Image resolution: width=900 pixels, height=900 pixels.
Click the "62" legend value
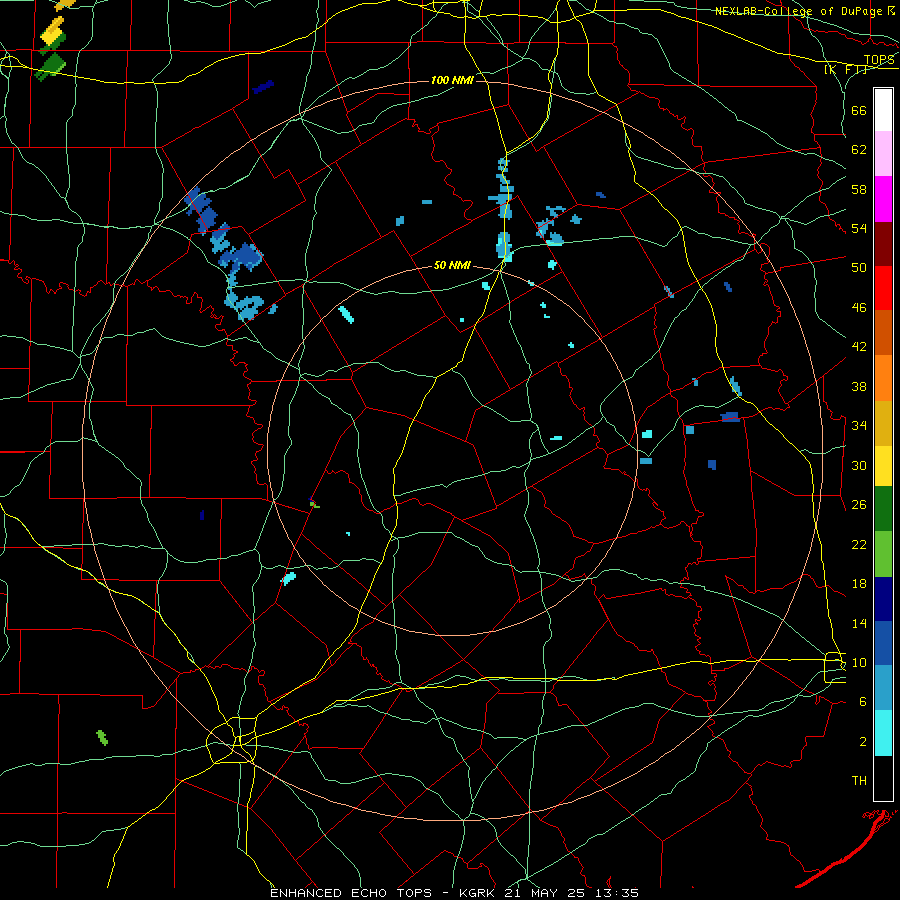859,150
